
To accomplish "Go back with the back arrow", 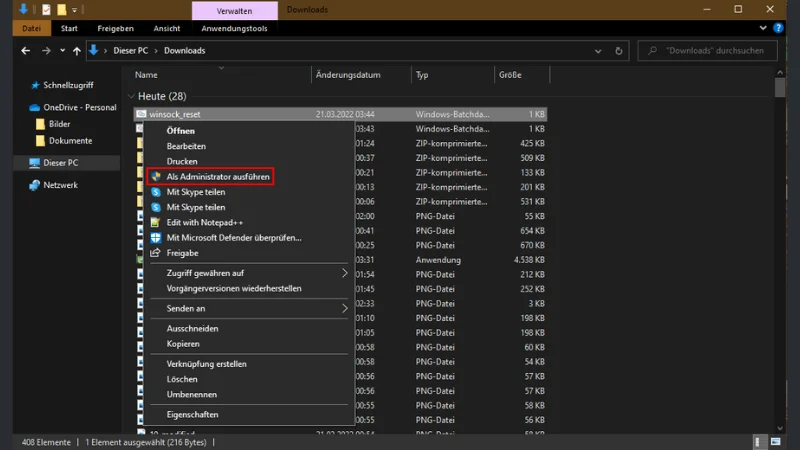I will coord(26,51).
